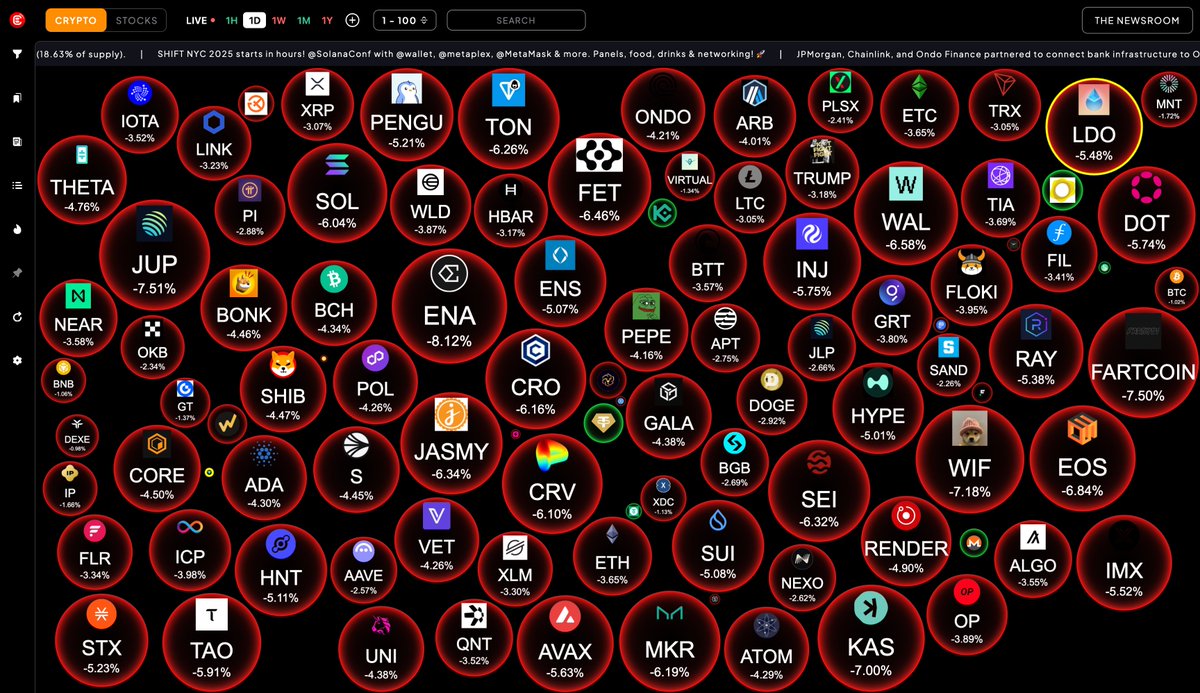The width and height of the screenshot is (1200, 693).
Task: Click the RENDER -4.90% bubble
Action: pos(906,541)
